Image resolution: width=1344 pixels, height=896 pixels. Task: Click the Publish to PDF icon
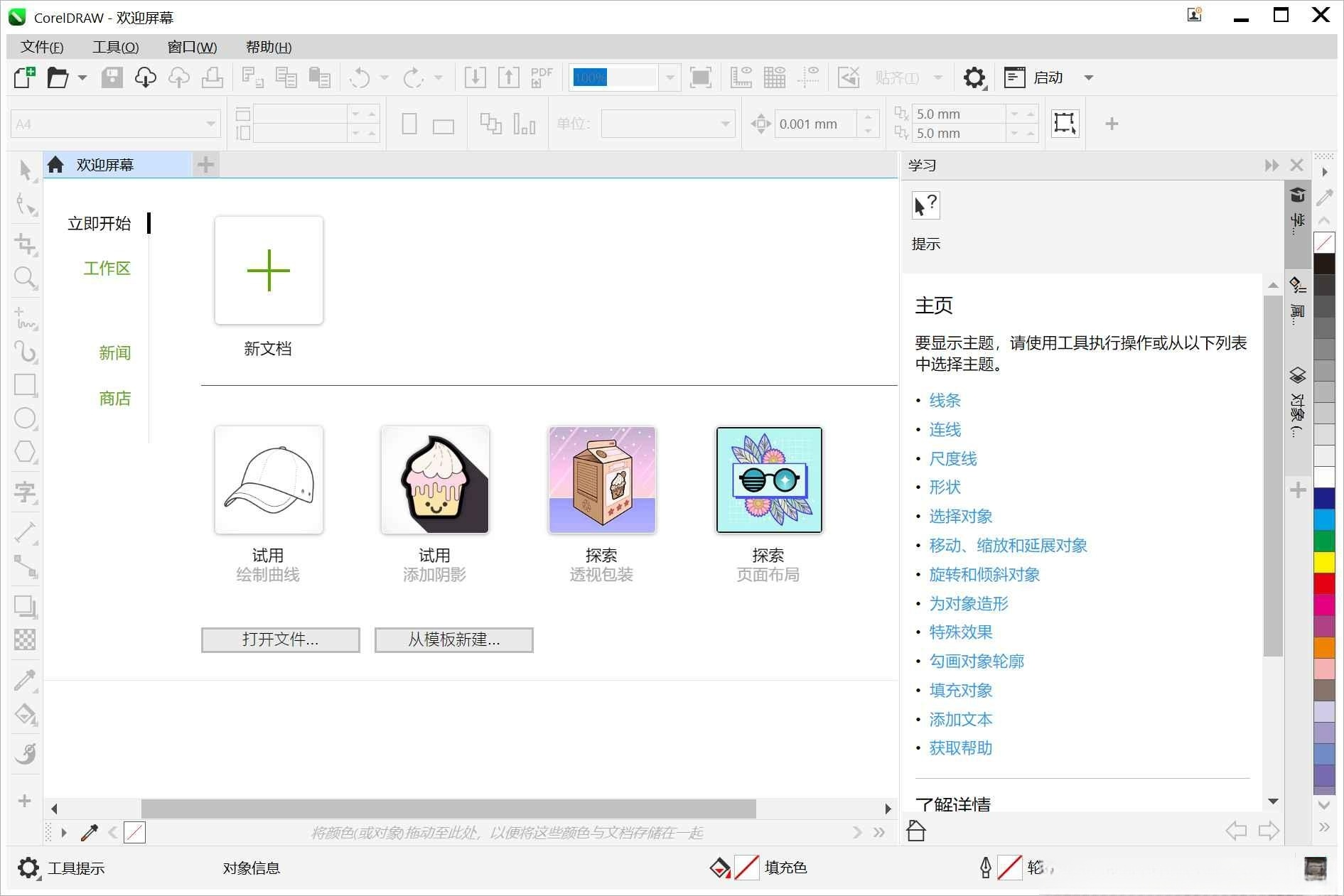pyautogui.click(x=542, y=77)
